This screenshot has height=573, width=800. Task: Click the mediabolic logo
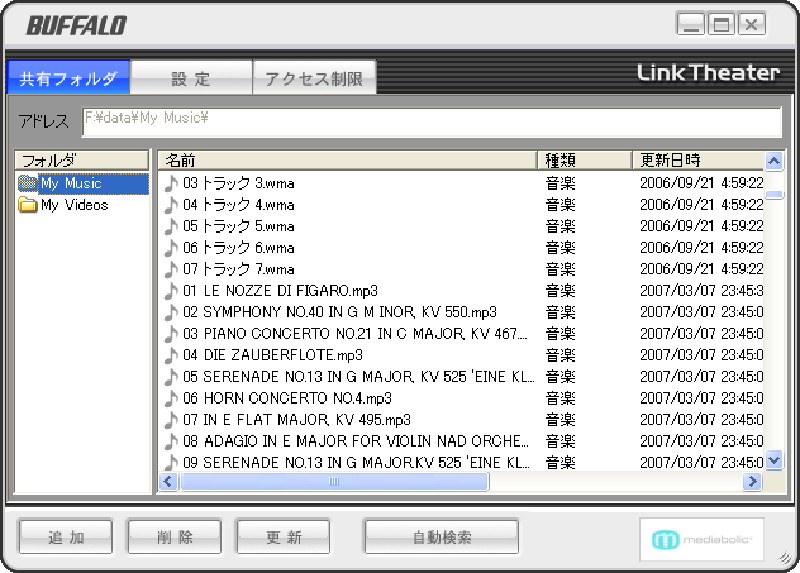[702, 539]
